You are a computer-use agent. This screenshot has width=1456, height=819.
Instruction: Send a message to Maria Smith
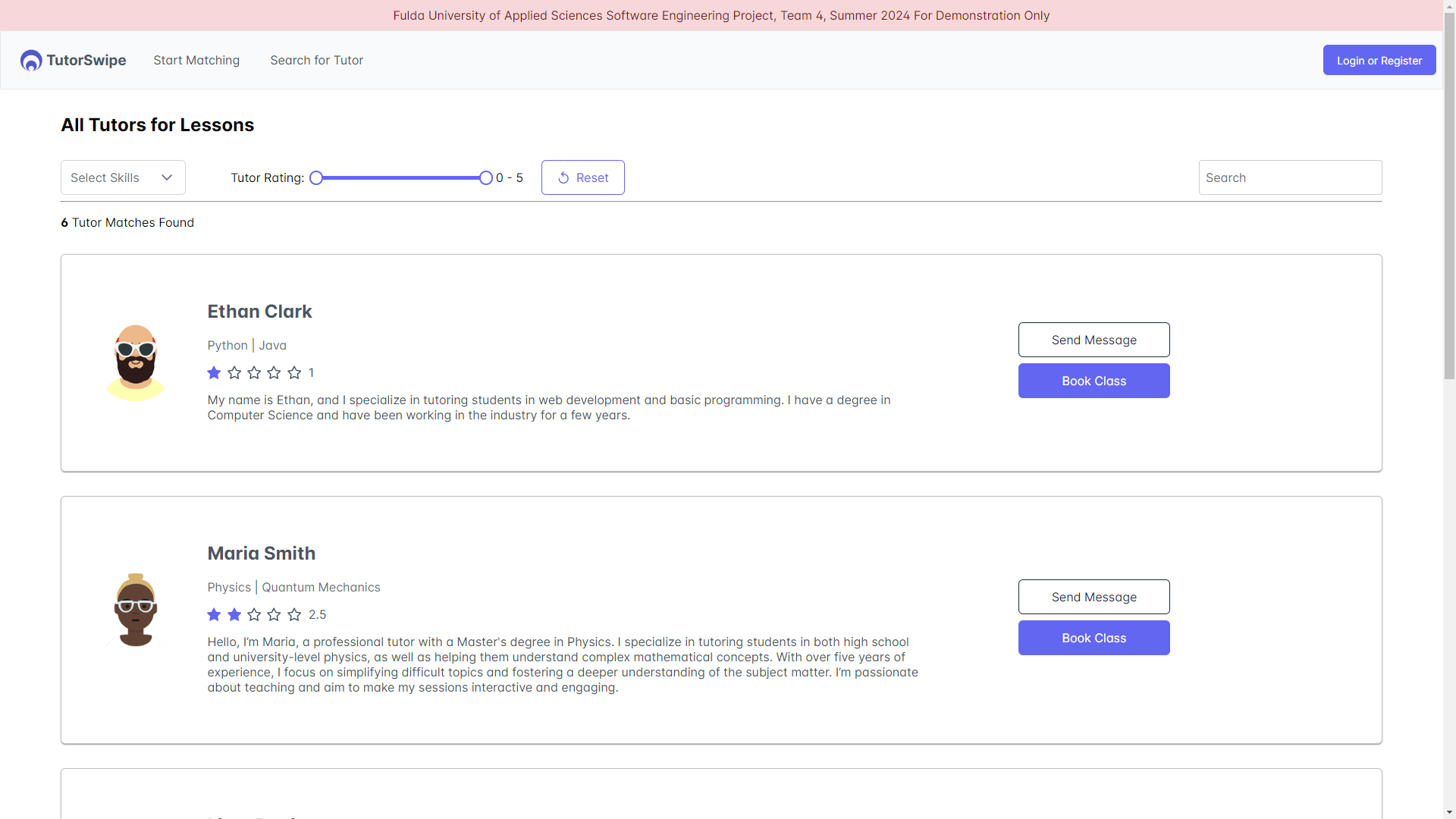[x=1094, y=598]
